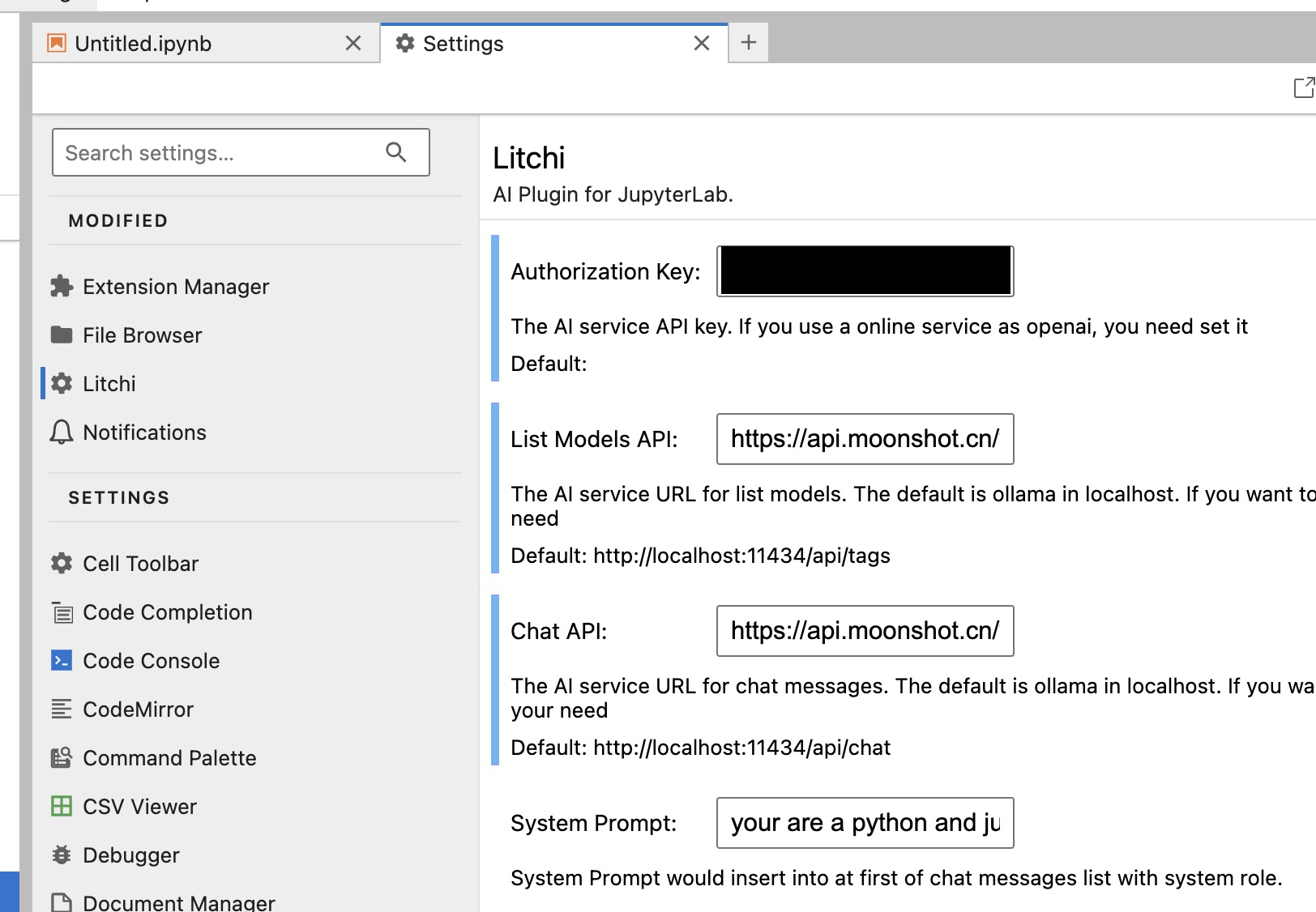Open Notifications via the bell icon
This screenshot has width=1316, height=912.
pos(61,432)
